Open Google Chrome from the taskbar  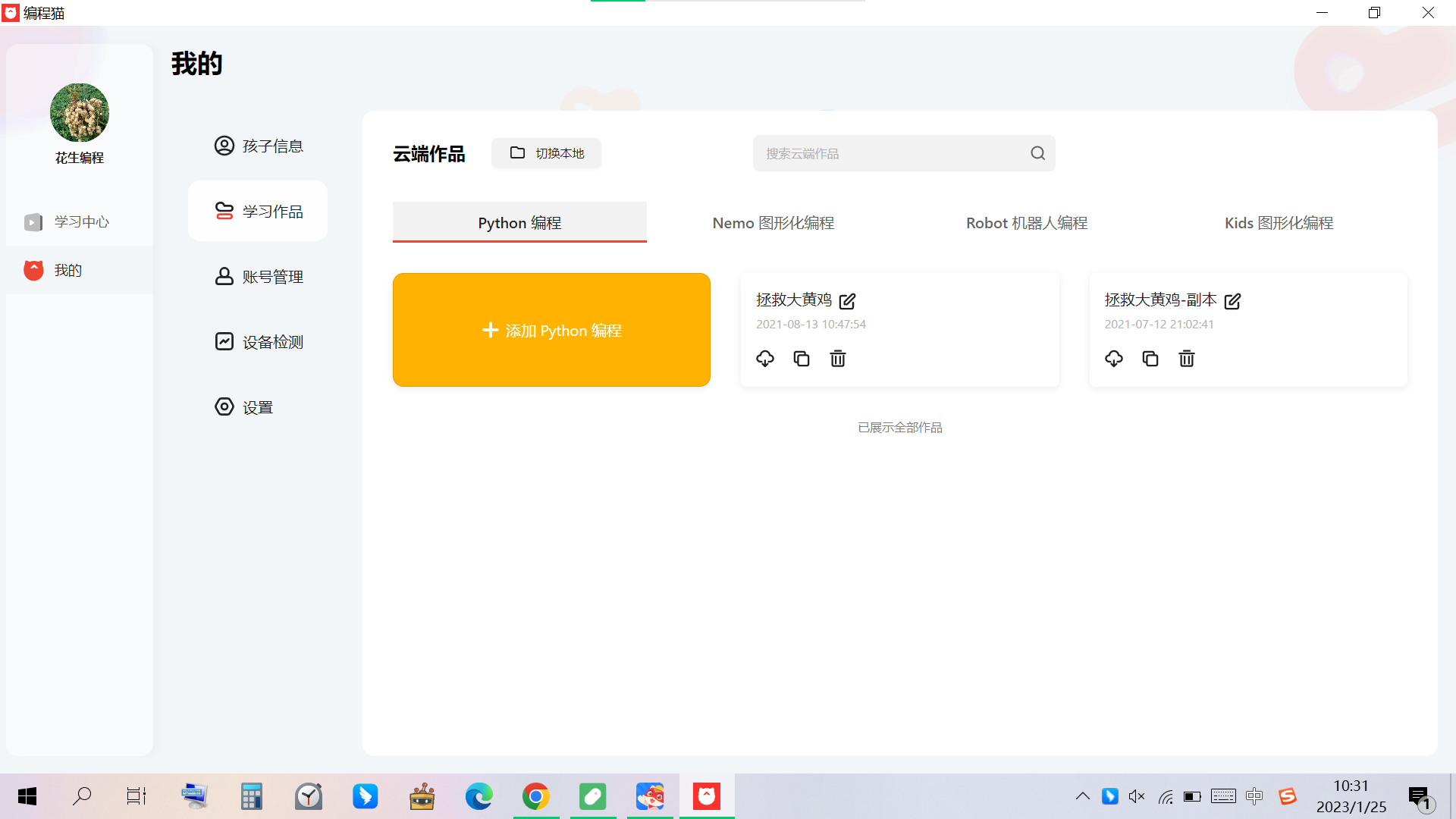(535, 796)
